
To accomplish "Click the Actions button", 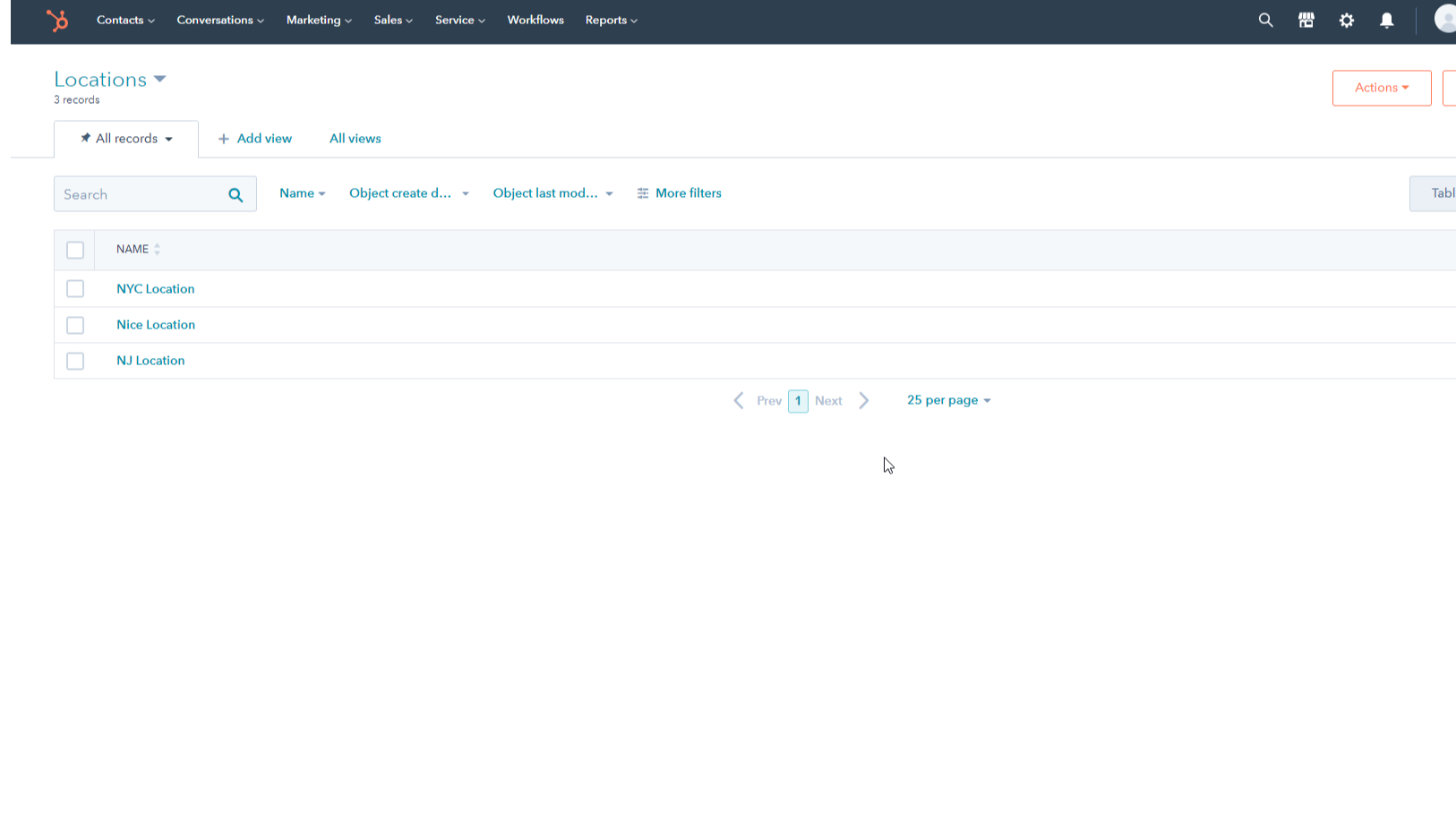I will click(x=1381, y=88).
